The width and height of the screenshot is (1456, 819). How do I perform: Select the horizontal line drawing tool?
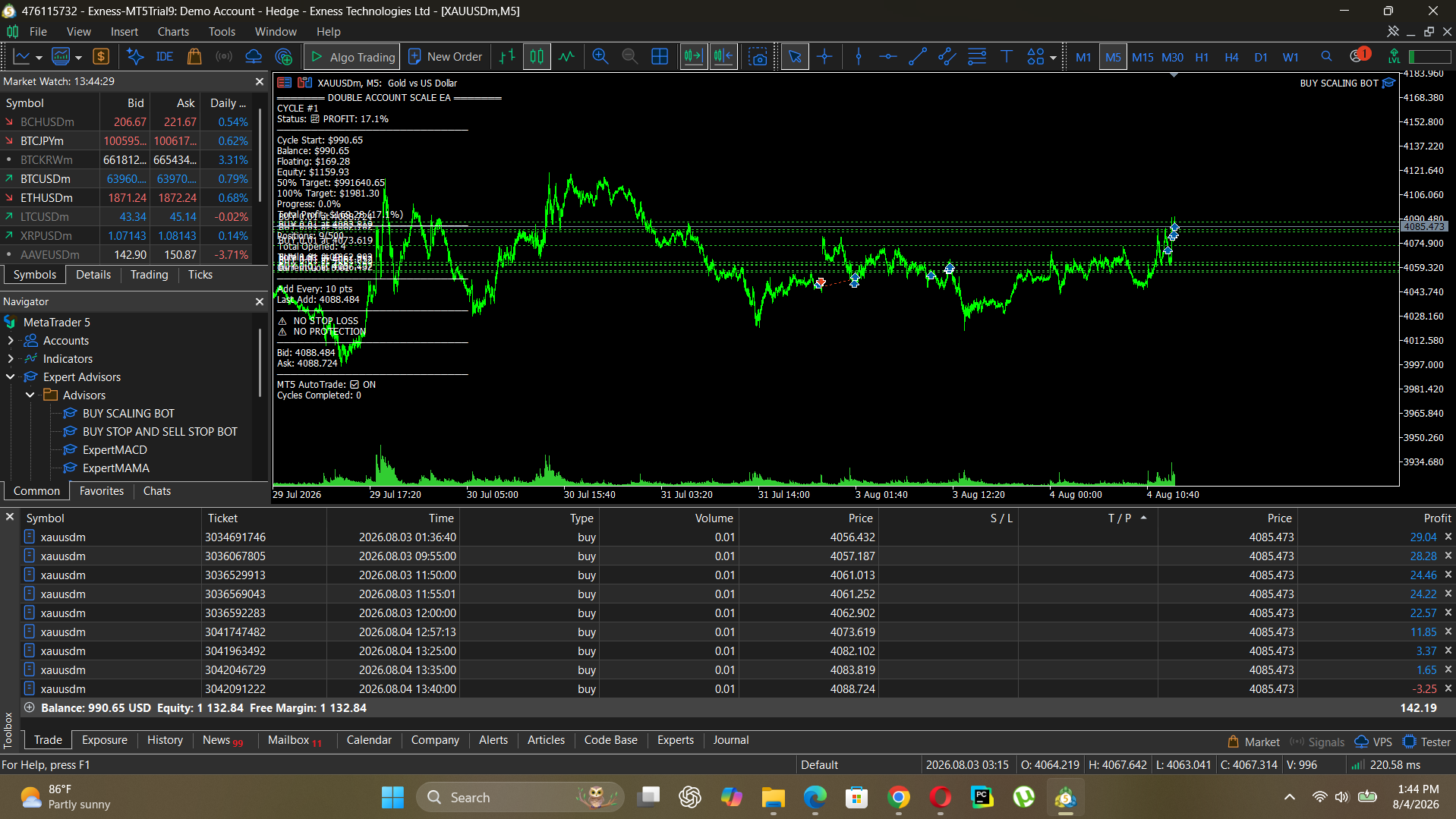888,57
